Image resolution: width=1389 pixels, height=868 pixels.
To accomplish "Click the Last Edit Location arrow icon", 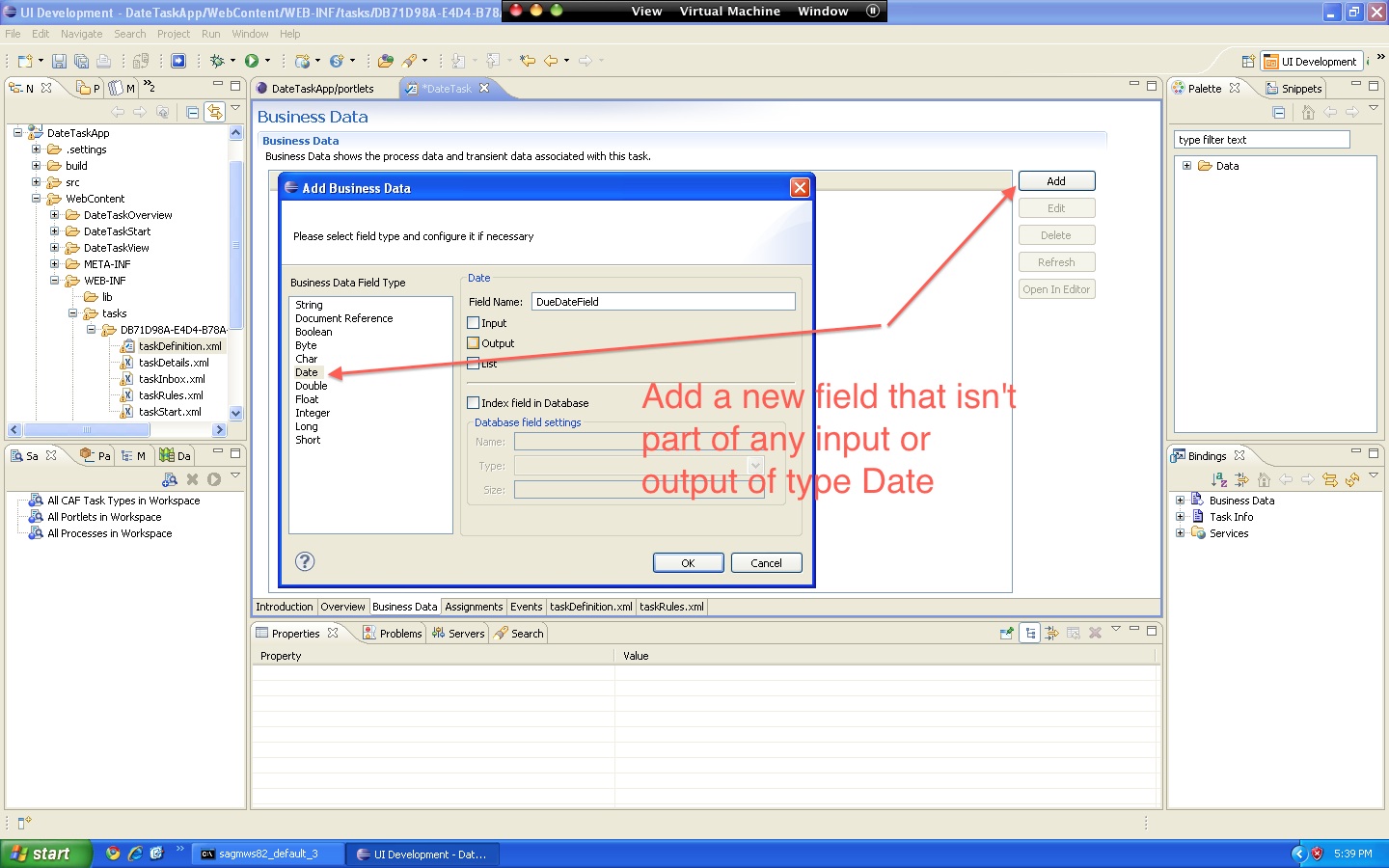I will [527, 61].
